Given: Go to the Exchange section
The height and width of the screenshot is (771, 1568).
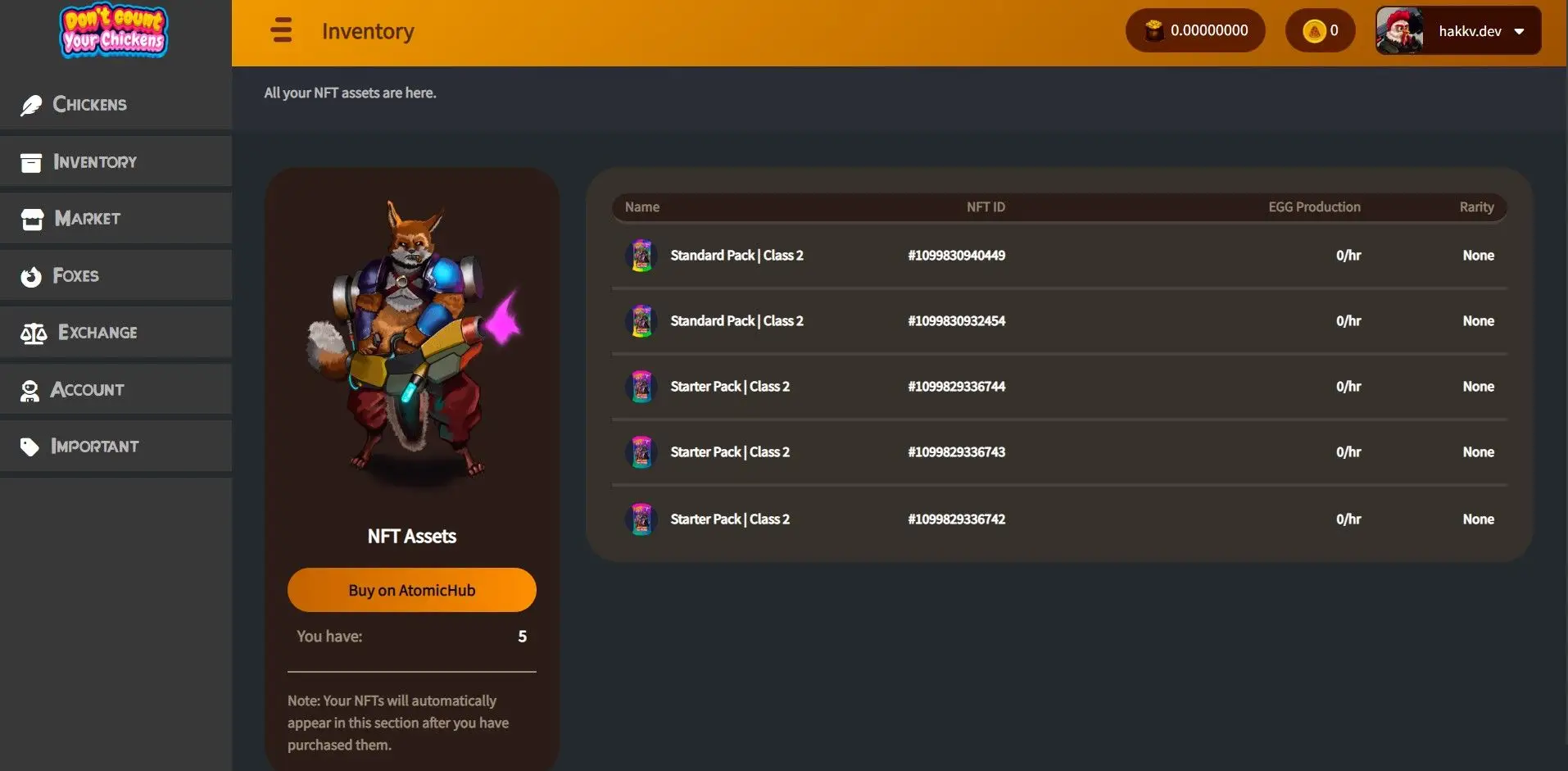Looking at the screenshot, I should 97,333.
